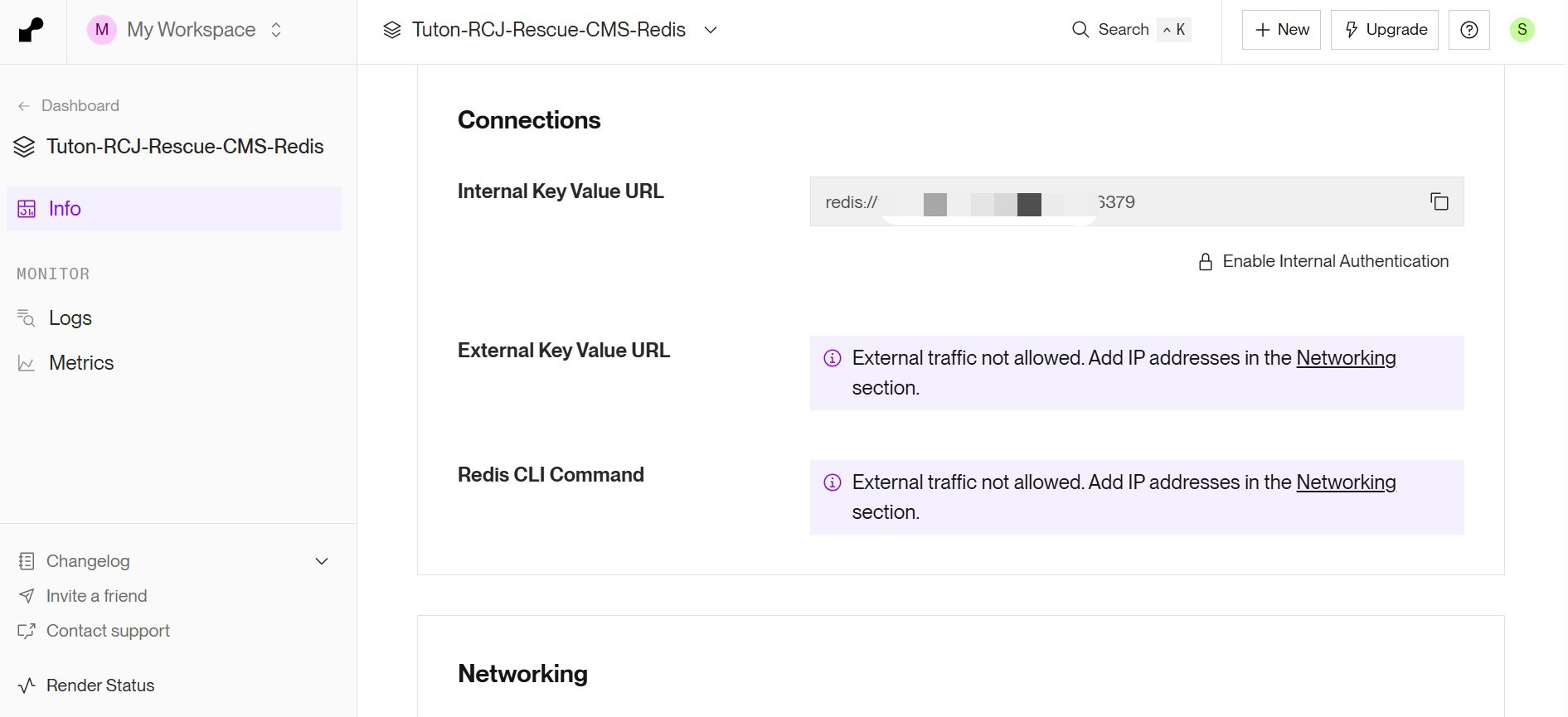1568x717 pixels.
Task: Expand the Changelog section
Action: tap(322, 561)
